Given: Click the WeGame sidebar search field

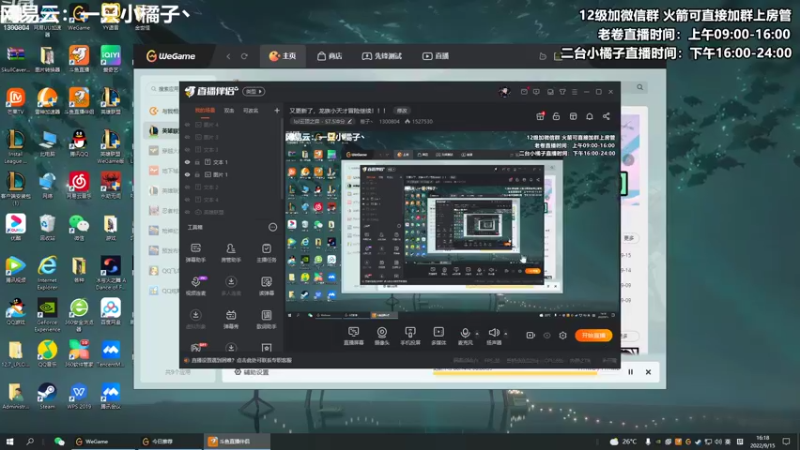Looking at the screenshot, I should pyautogui.click(x=164, y=89).
